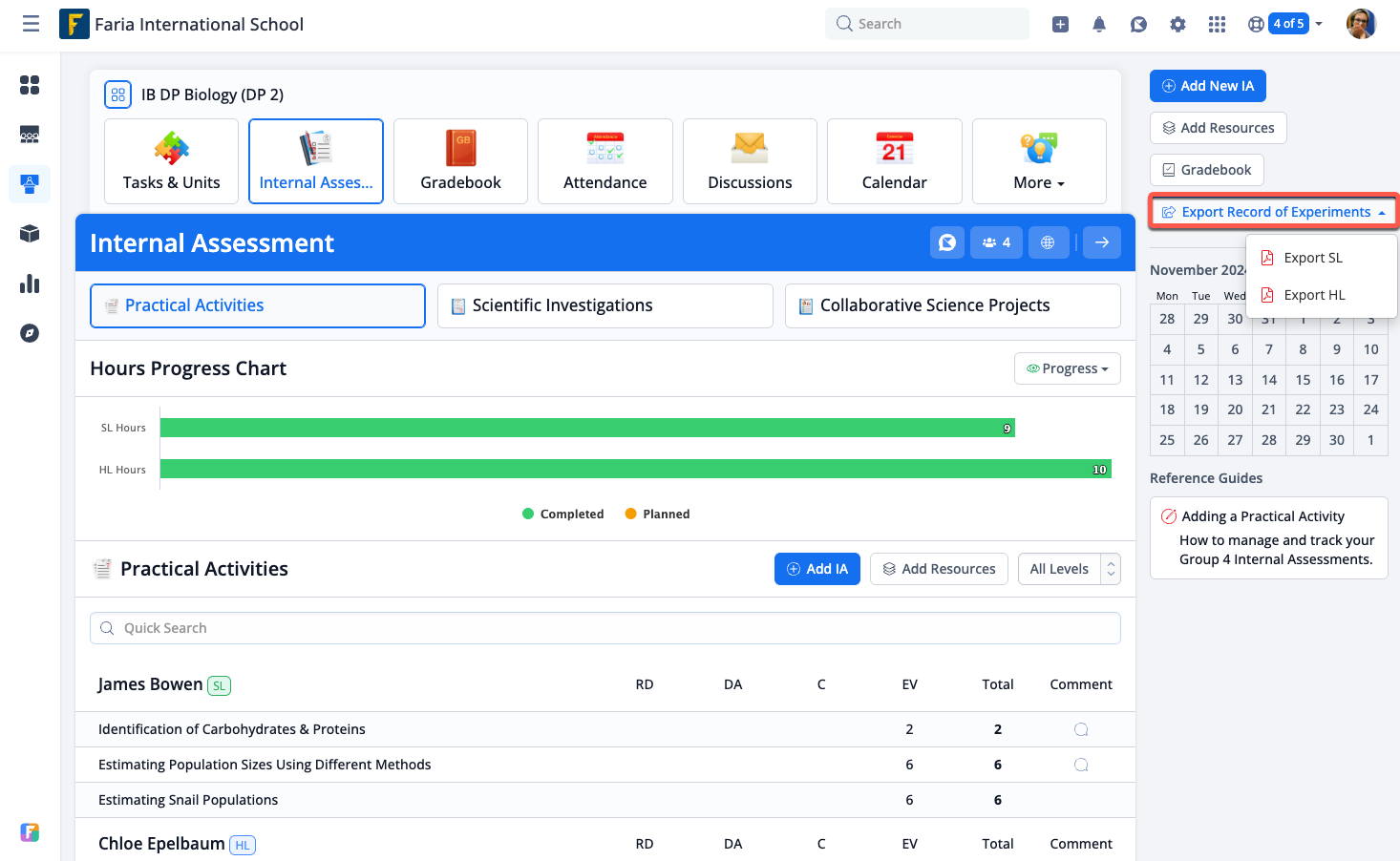Click Add Resources in right sidebar
Image resolution: width=1400 pixels, height=861 pixels.
click(1219, 128)
